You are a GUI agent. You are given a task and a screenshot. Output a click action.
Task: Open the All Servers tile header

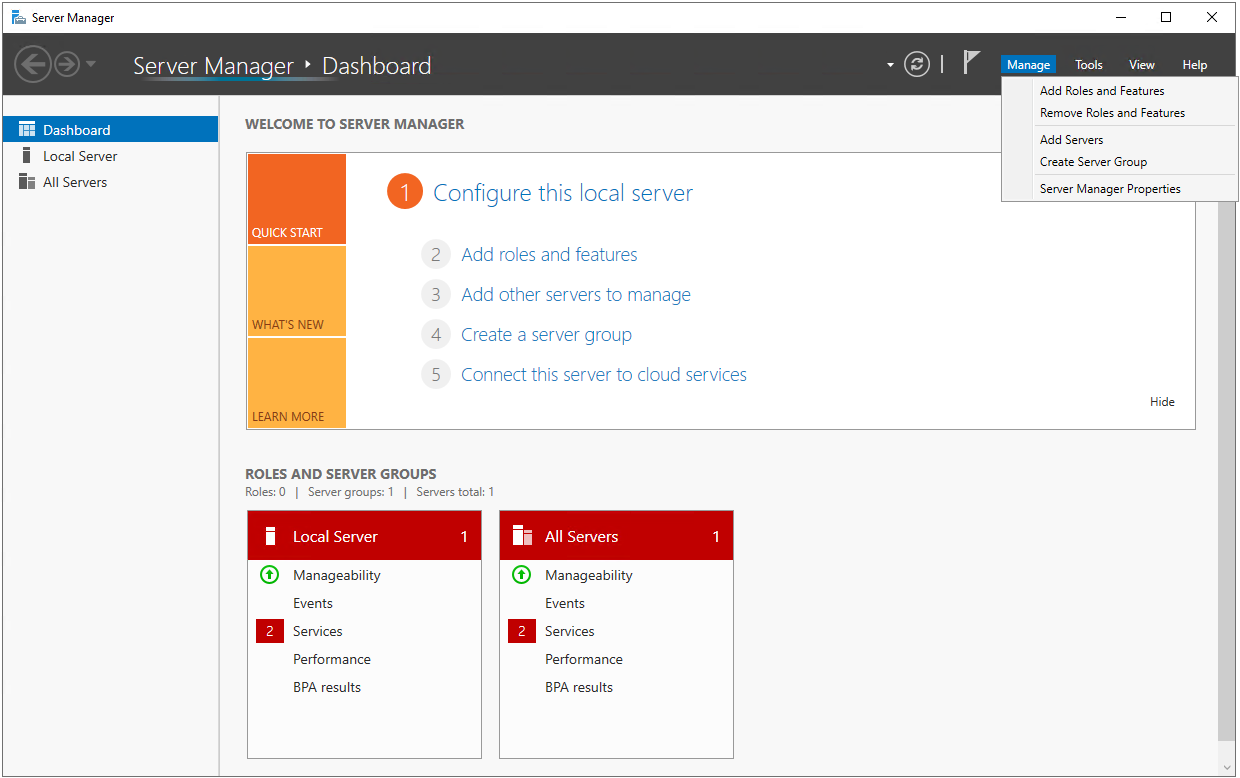point(616,536)
